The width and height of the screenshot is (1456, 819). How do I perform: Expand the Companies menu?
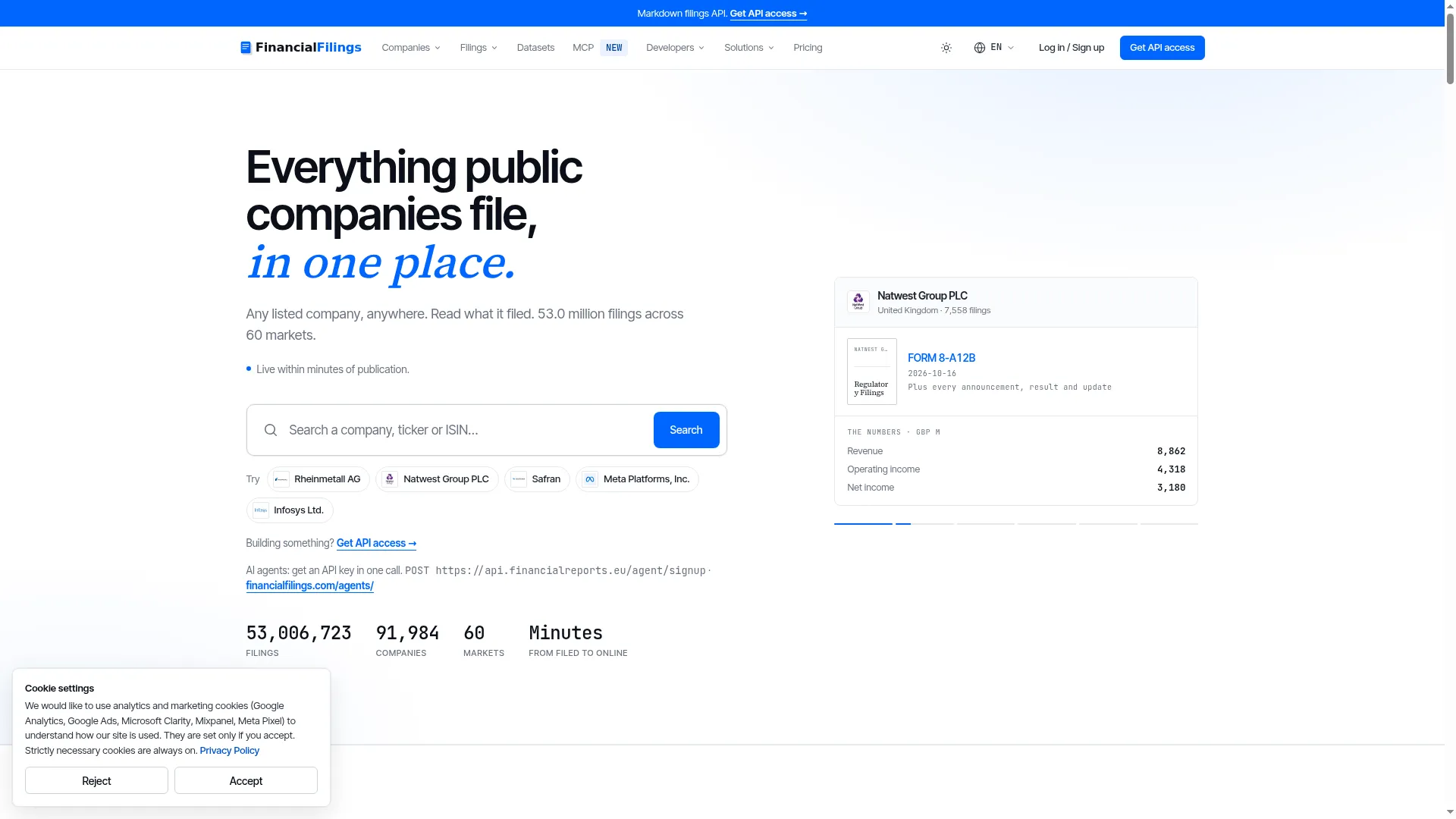point(411,48)
